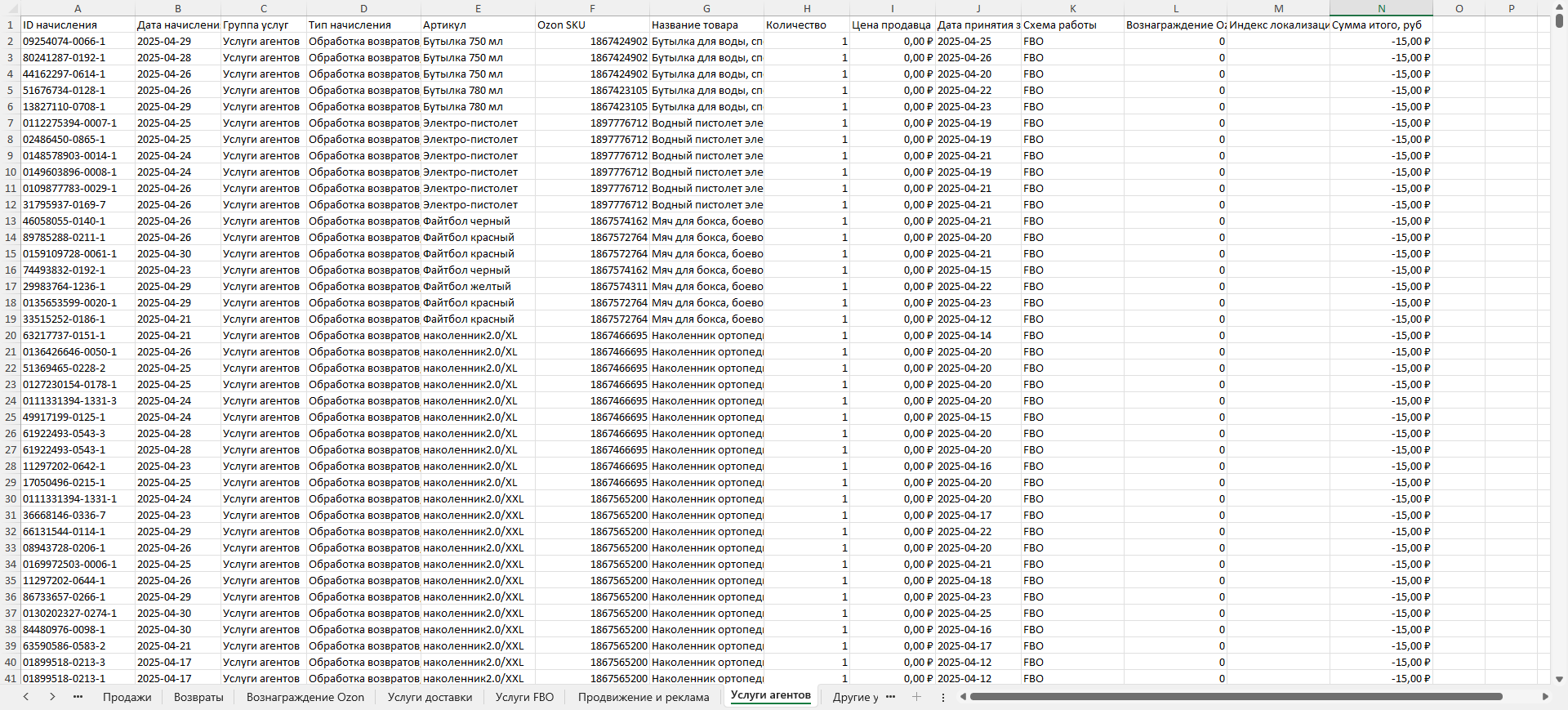Open the Возвраты sheet tab
Image resolution: width=1568 pixels, height=710 pixels.
198,697
